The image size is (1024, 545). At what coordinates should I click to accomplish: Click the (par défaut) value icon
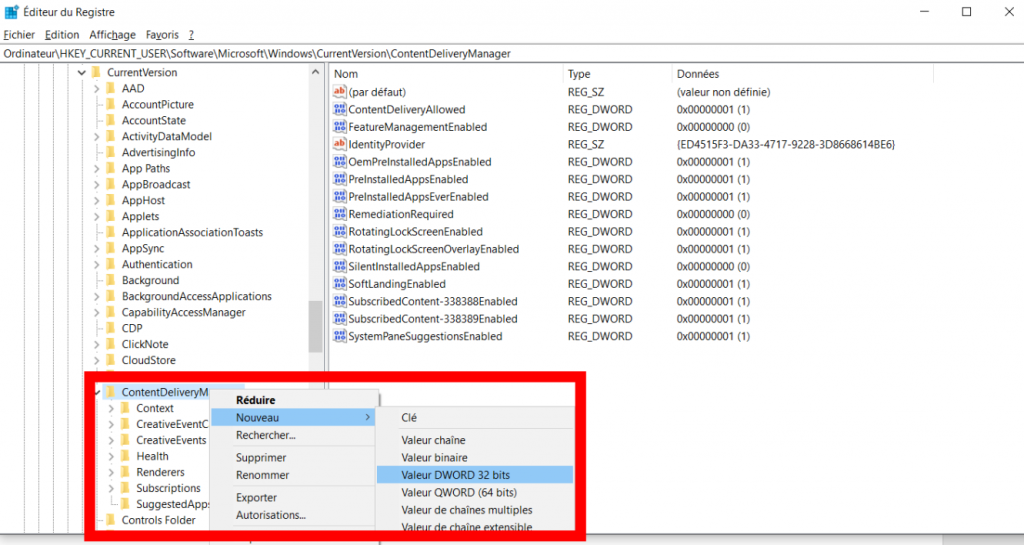pos(339,92)
